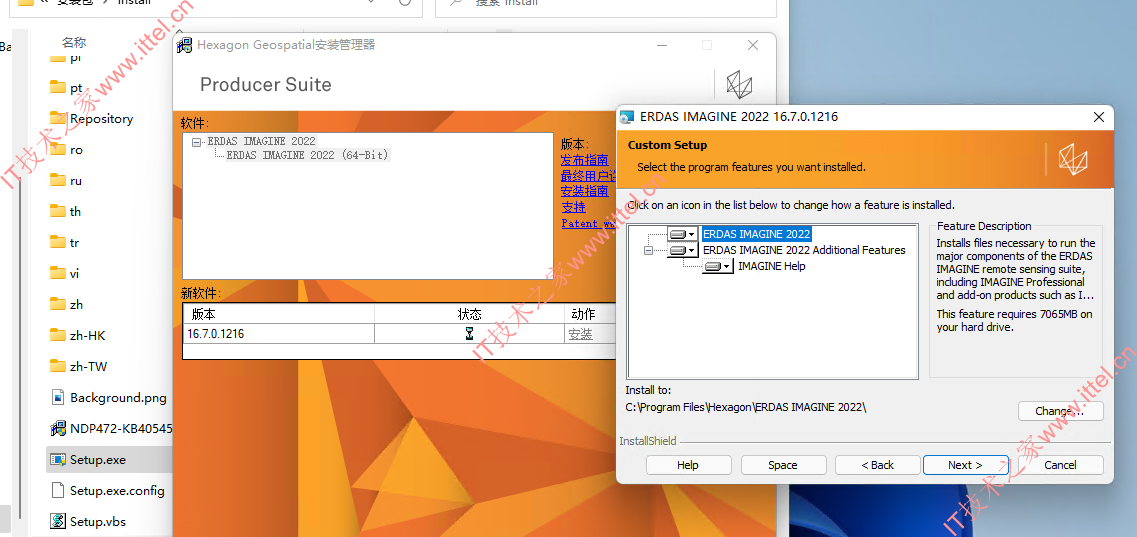Select IMAGINE Help feature row
Viewport: 1137px width, 537px height.
(x=772, y=266)
